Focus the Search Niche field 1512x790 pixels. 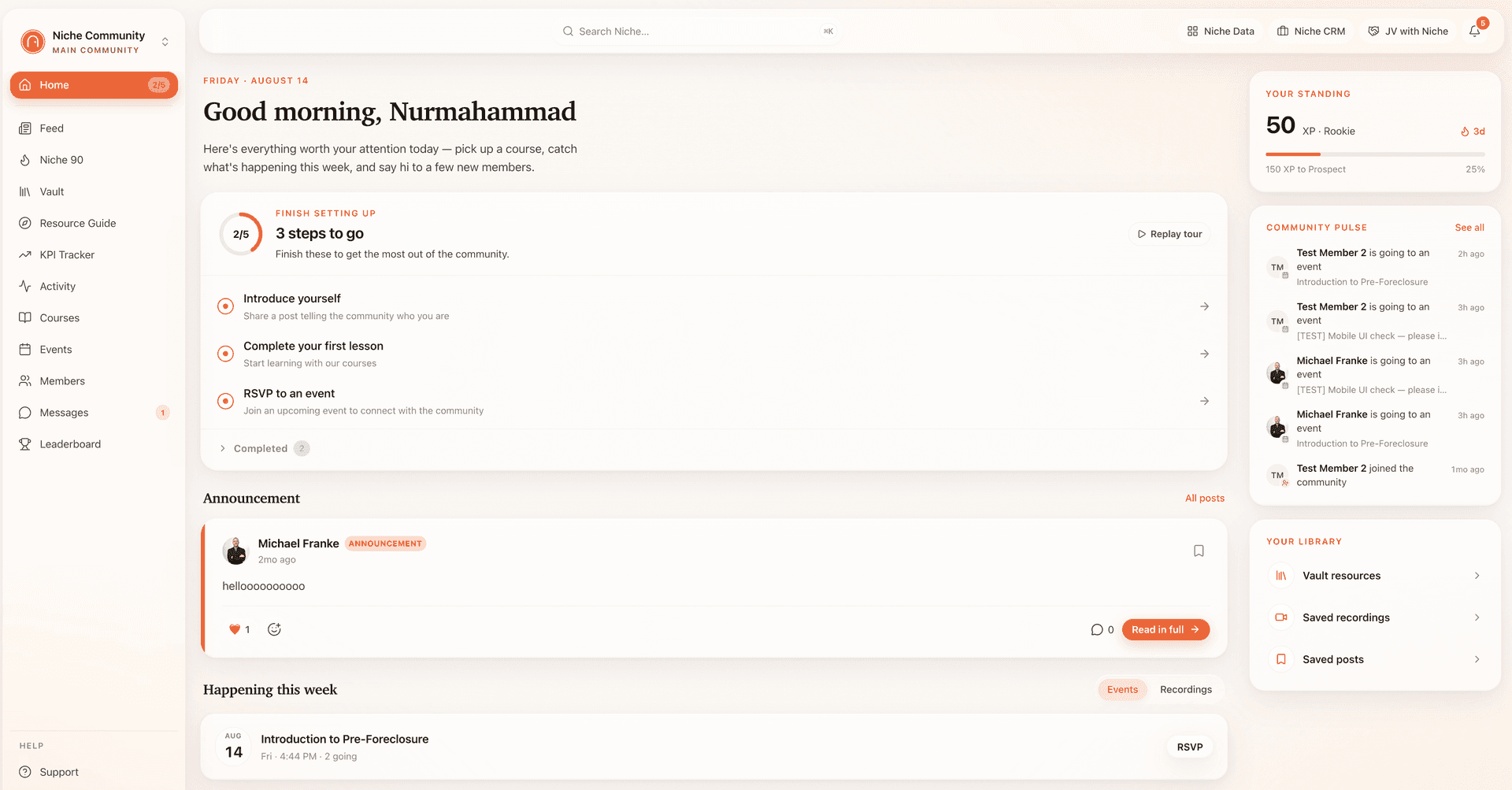(697, 32)
